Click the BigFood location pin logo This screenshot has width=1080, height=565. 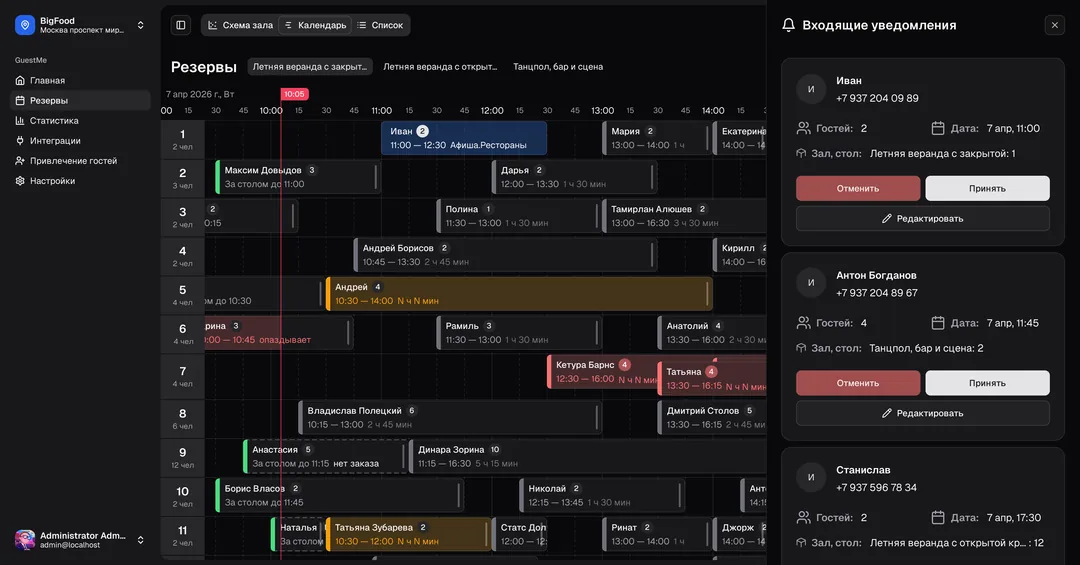pos(25,25)
